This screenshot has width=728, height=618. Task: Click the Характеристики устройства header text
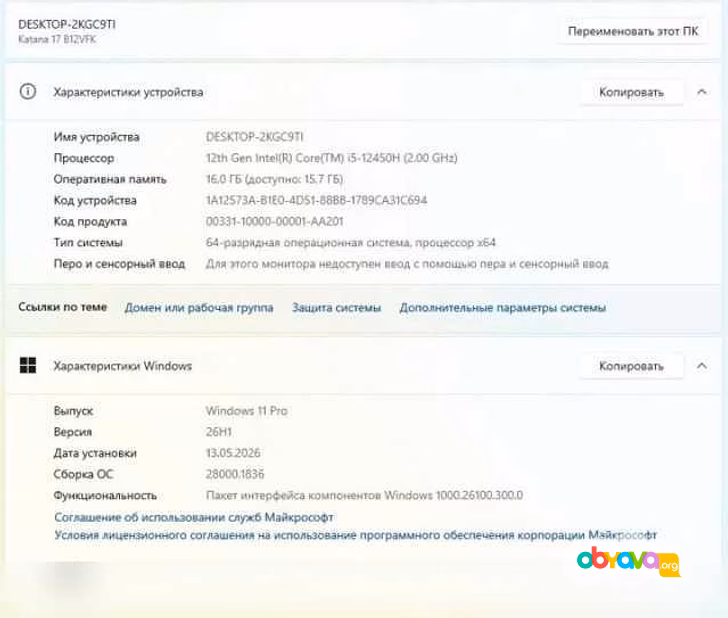(128, 92)
